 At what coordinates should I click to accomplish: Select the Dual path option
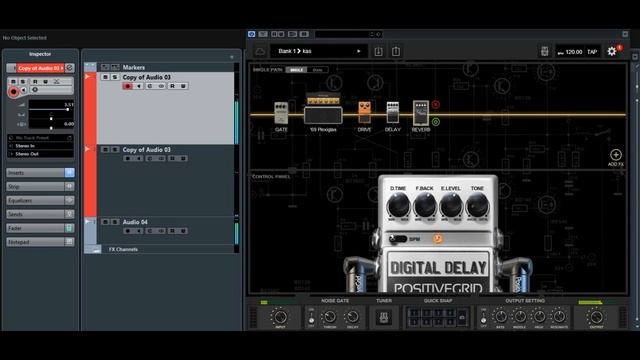coord(318,70)
